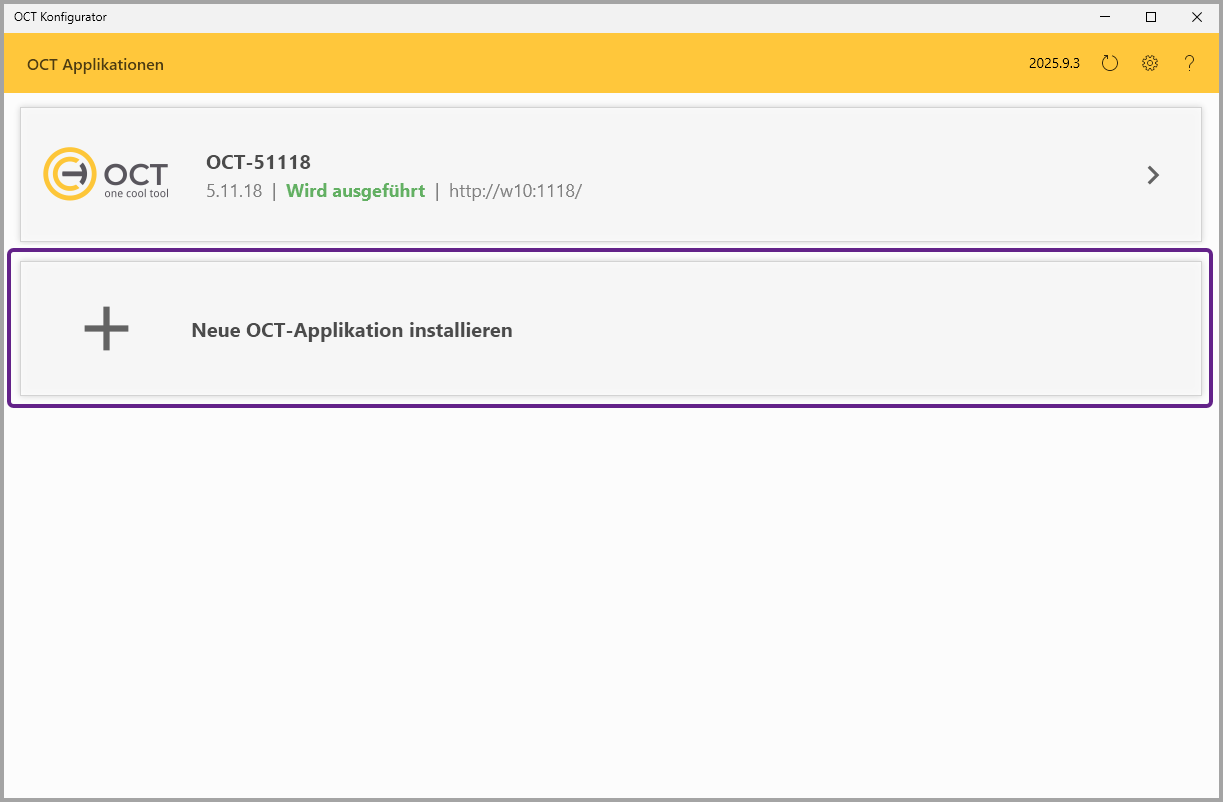Image resolution: width=1223 pixels, height=802 pixels.
Task: Click the 5.11.18 version number
Action: (234, 191)
